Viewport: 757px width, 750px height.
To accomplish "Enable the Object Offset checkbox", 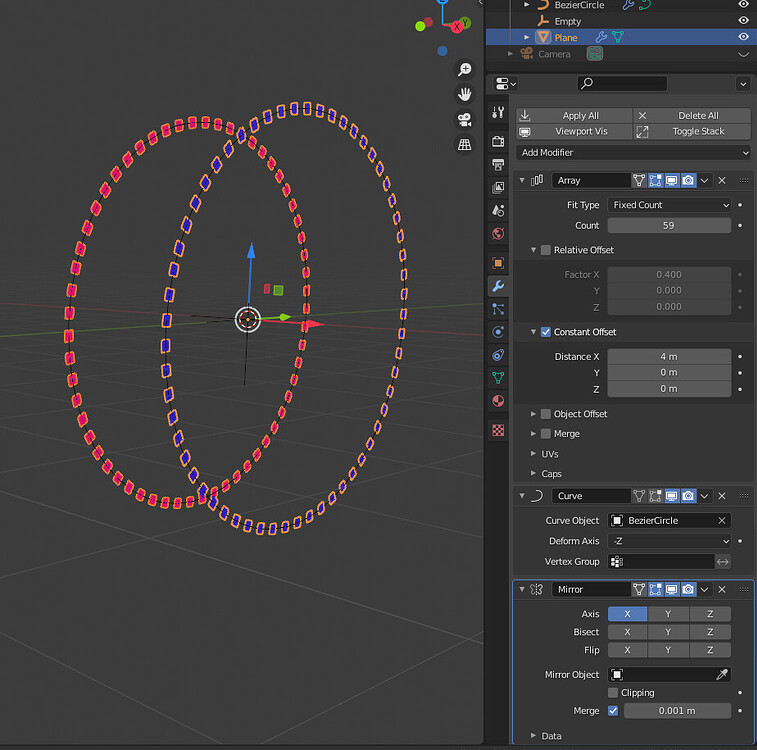I will pos(546,414).
